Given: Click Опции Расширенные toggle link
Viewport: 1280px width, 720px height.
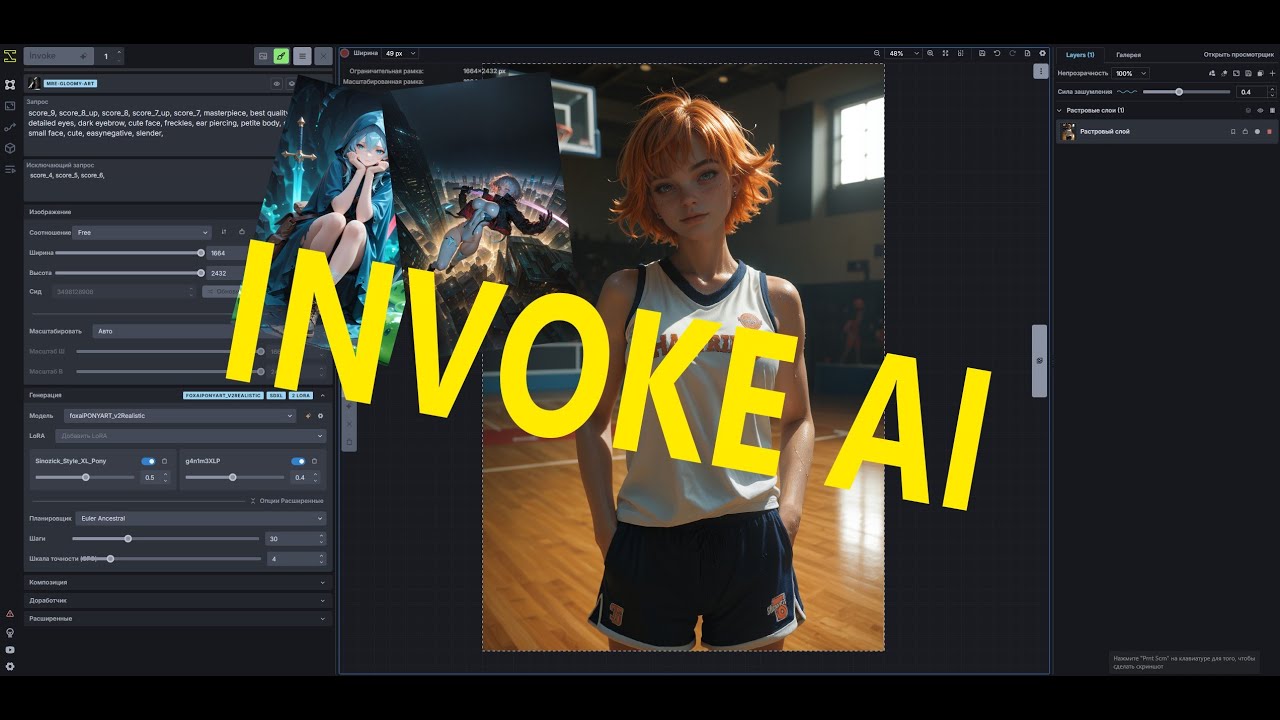Looking at the screenshot, I should pos(286,500).
